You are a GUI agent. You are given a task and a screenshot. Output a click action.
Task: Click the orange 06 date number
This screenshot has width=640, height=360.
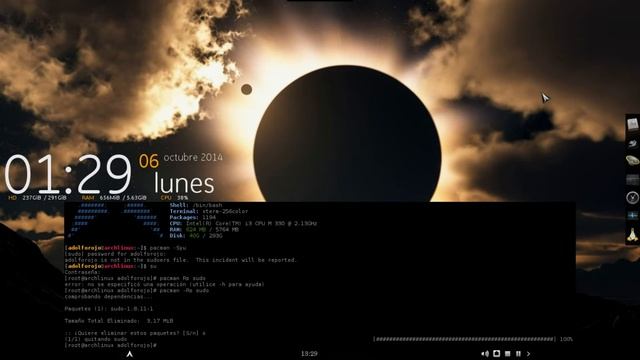[x=149, y=161]
